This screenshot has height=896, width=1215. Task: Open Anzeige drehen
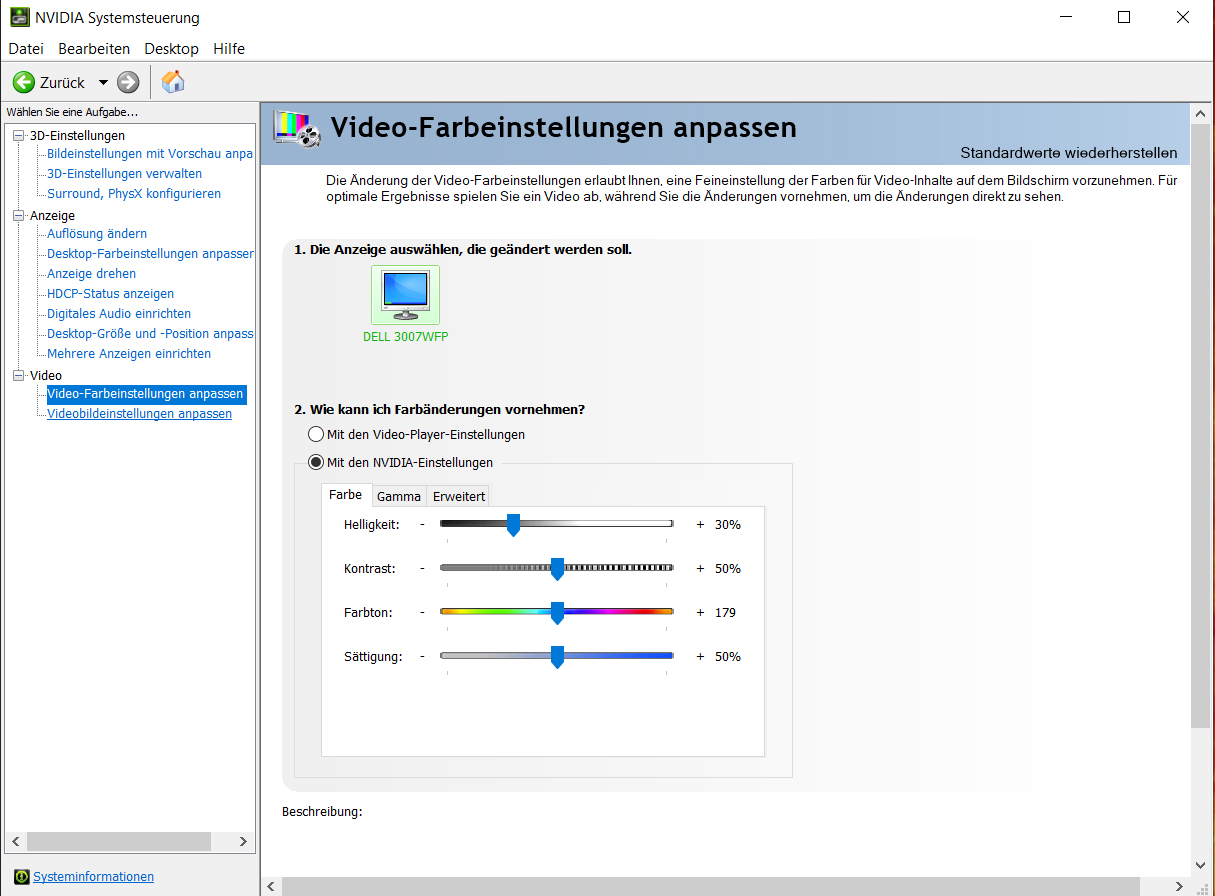(91, 274)
